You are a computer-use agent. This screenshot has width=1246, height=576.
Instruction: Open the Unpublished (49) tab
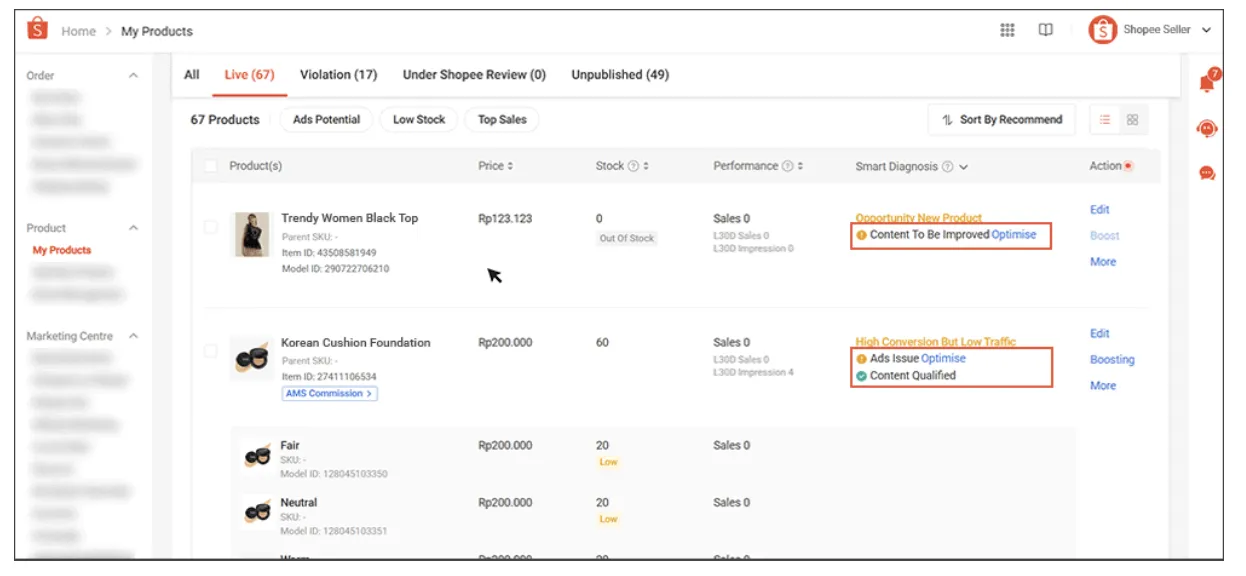point(620,75)
